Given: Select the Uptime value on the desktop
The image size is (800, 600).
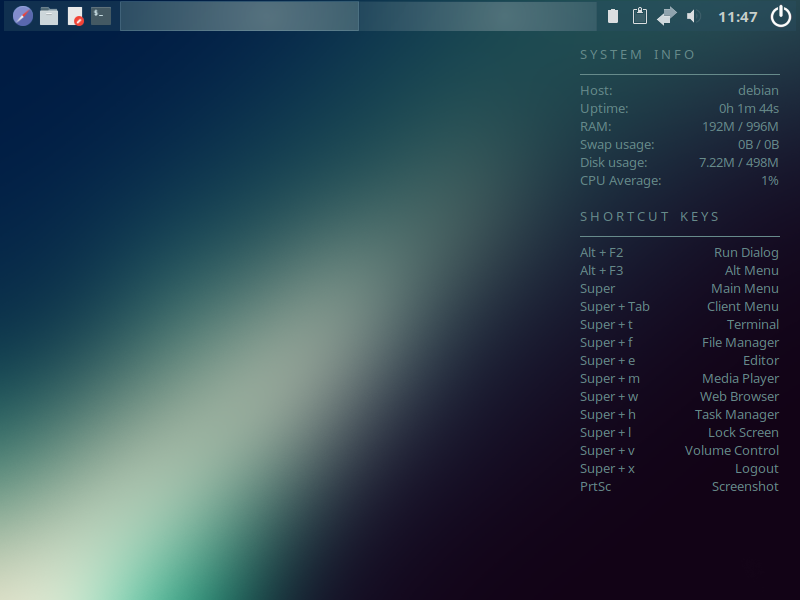Looking at the screenshot, I should pos(748,109).
